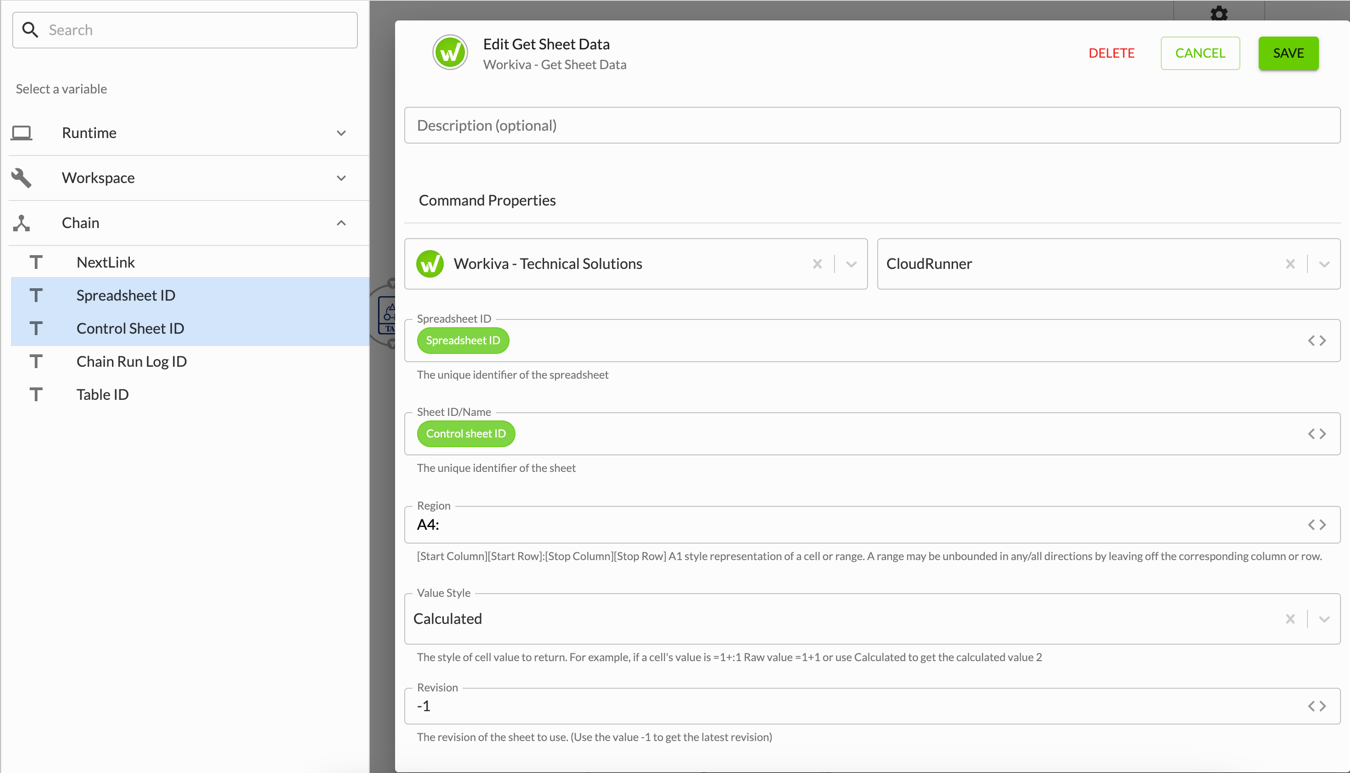The image size is (1350, 773).
Task: Clear the Workiva - Technical Solutions selection
Action: point(818,264)
